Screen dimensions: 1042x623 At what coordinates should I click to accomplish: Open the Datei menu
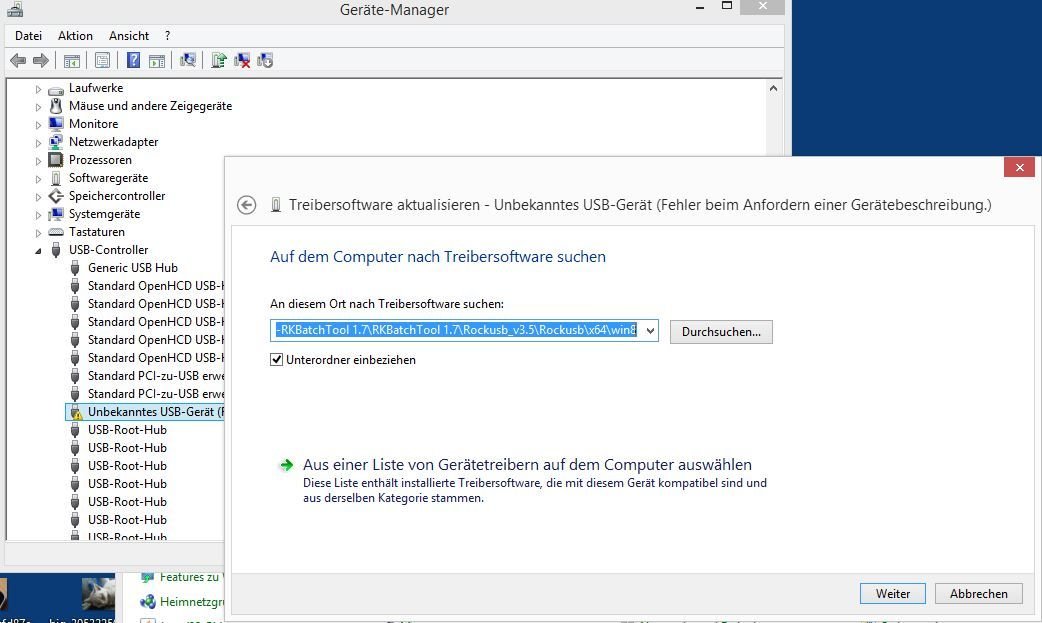[x=28, y=36]
